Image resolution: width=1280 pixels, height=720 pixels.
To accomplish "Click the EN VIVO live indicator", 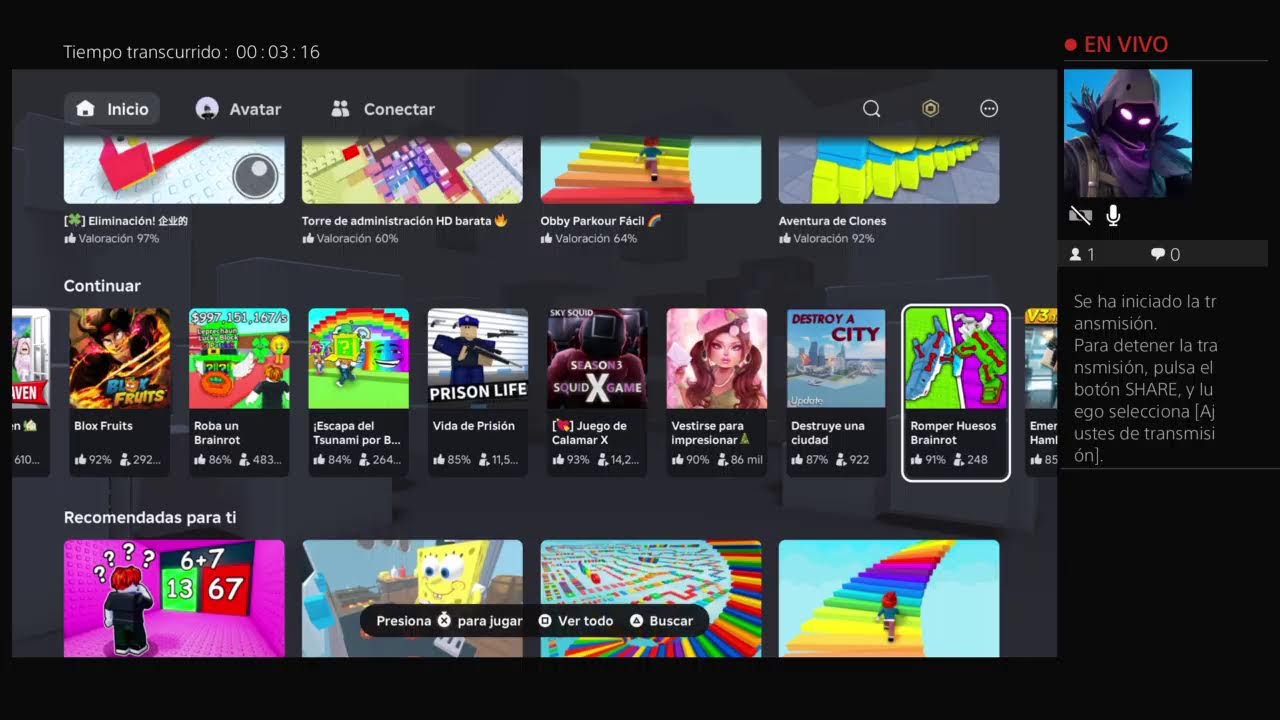I will pos(1116,44).
